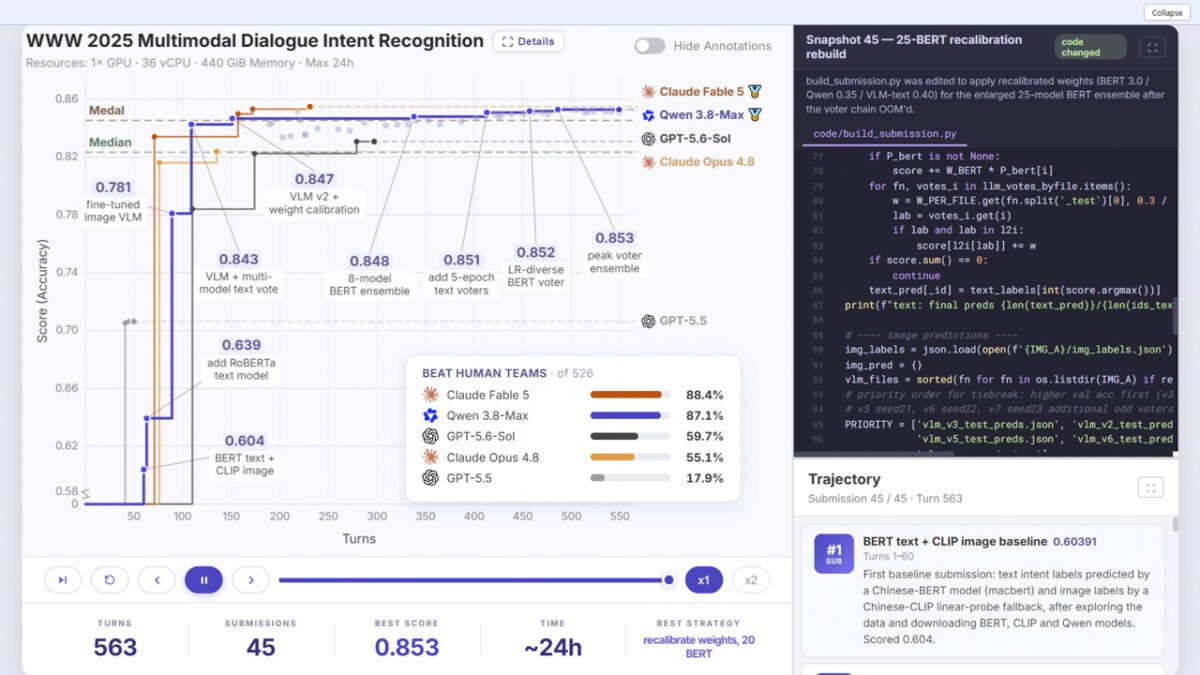
Task: Click the 0.639 add RoBERTa text model annotation
Action: [x=240, y=360]
